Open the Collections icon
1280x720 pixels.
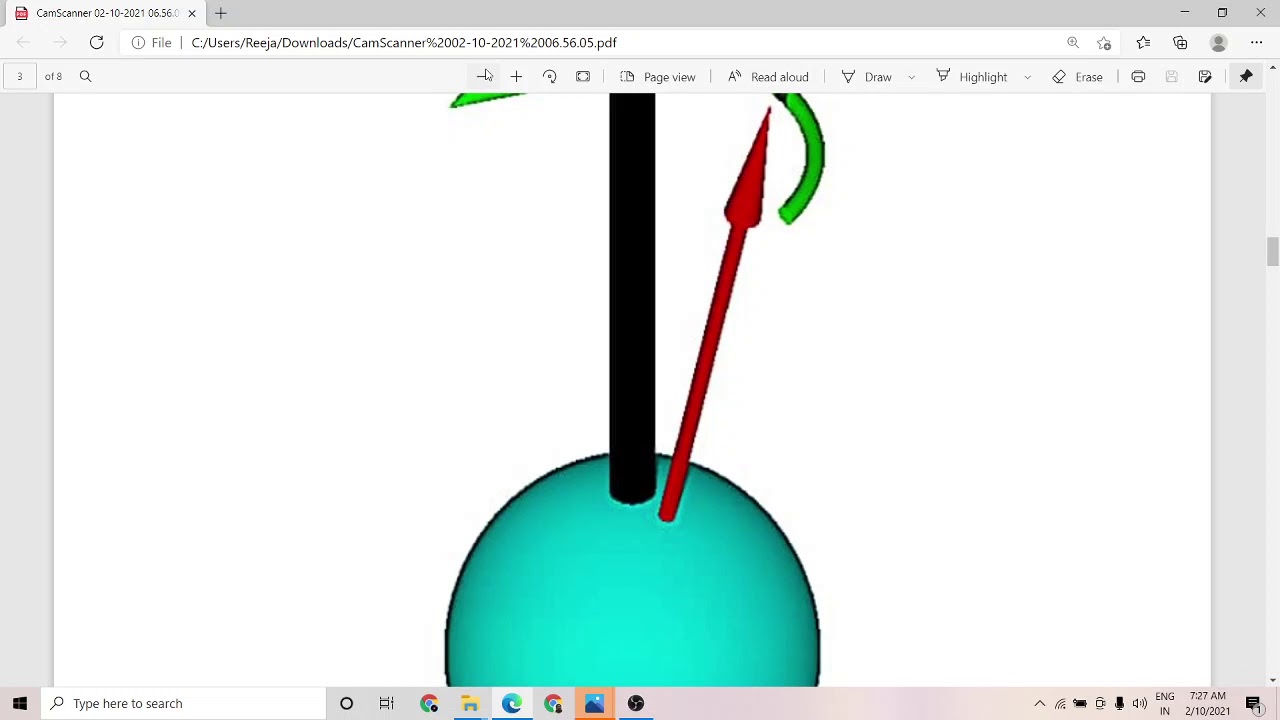[x=1180, y=42]
